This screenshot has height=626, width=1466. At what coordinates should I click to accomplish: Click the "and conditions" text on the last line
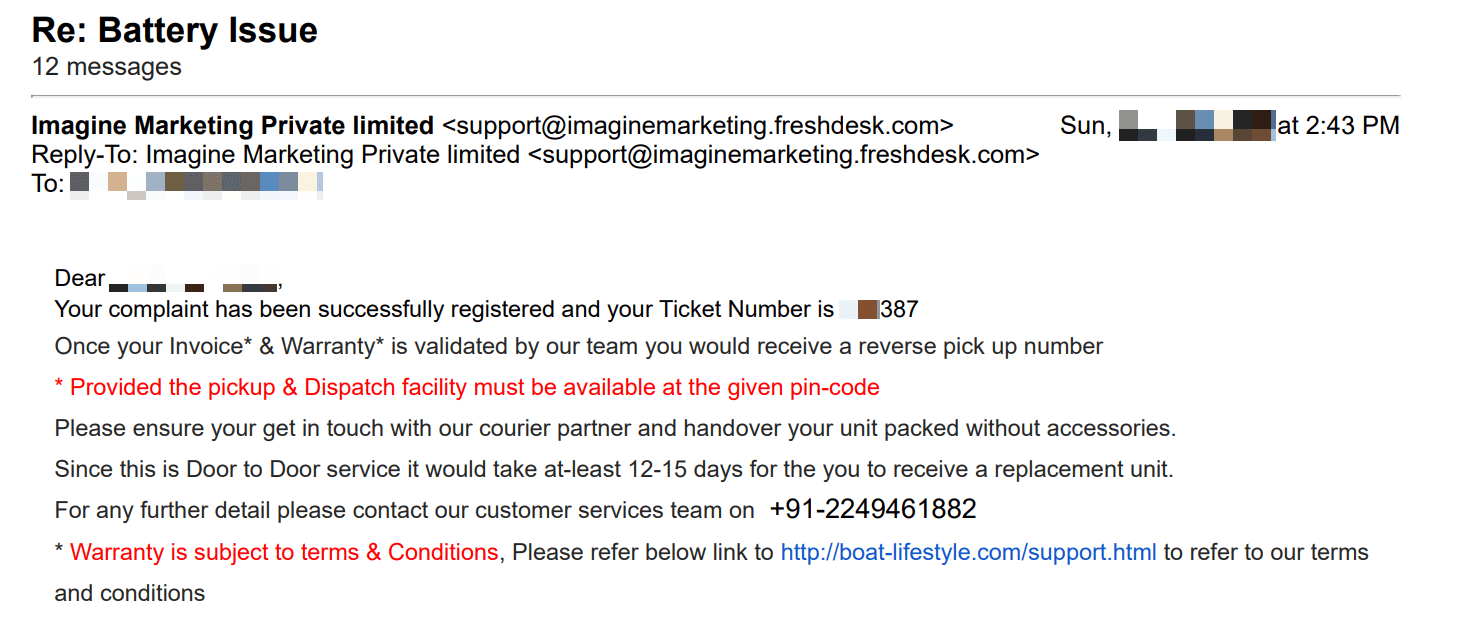pyautogui.click(x=130, y=593)
